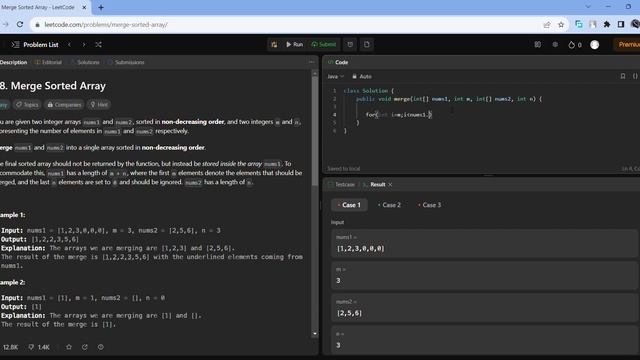
Task: Click the nums2 input value [2,5,6]
Action: [349, 313]
